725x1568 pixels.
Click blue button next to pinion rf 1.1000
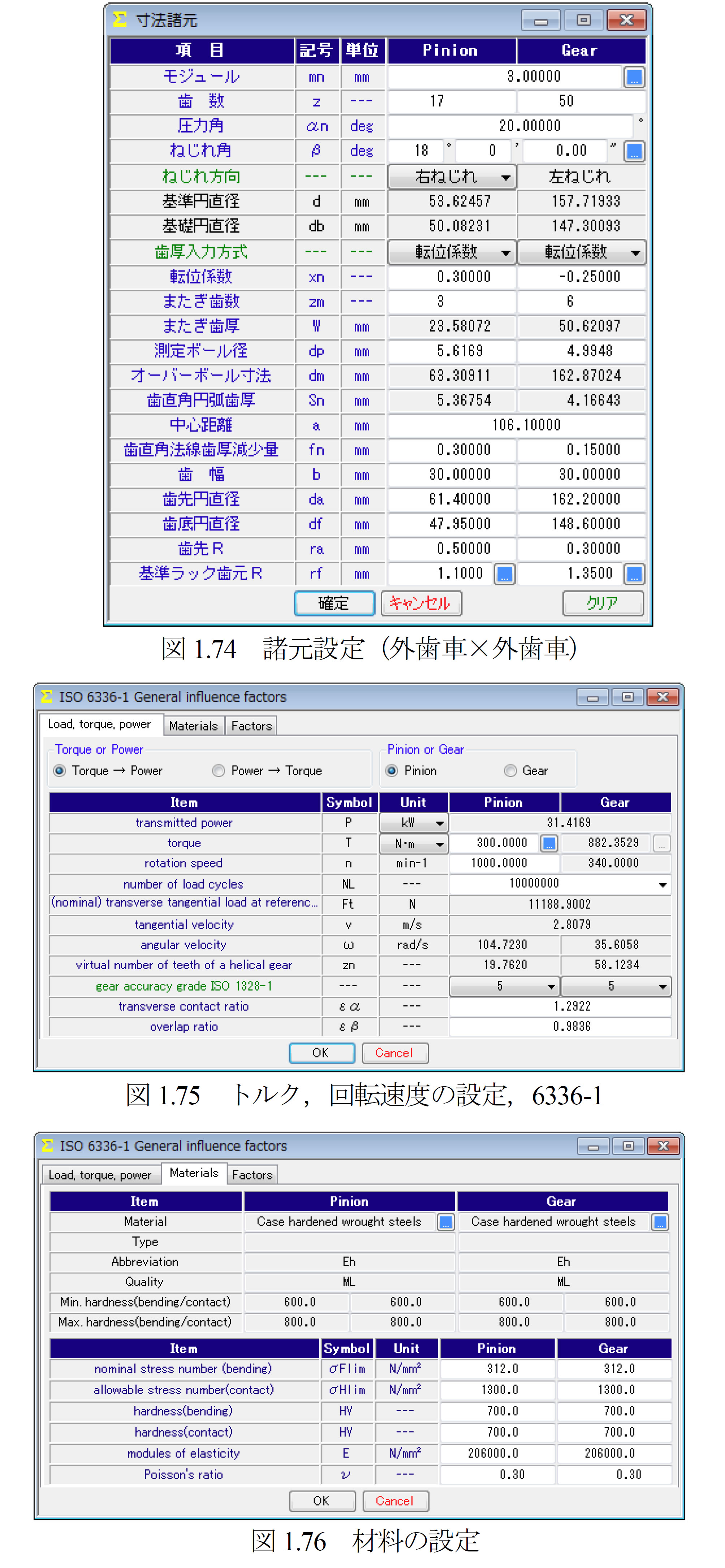pyautogui.click(x=504, y=574)
